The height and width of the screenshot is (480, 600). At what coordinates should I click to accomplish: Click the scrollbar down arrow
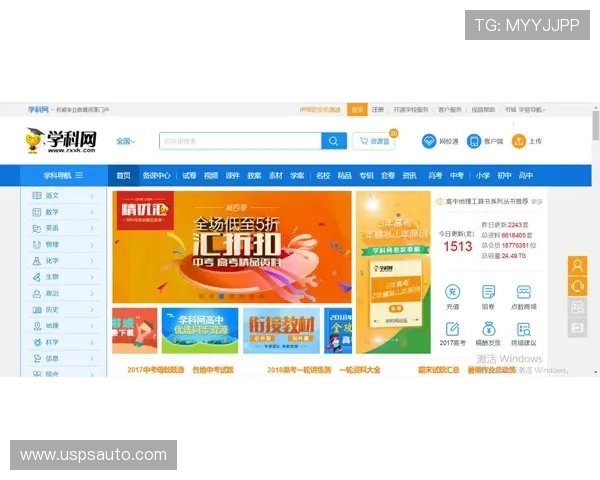point(595,372)
